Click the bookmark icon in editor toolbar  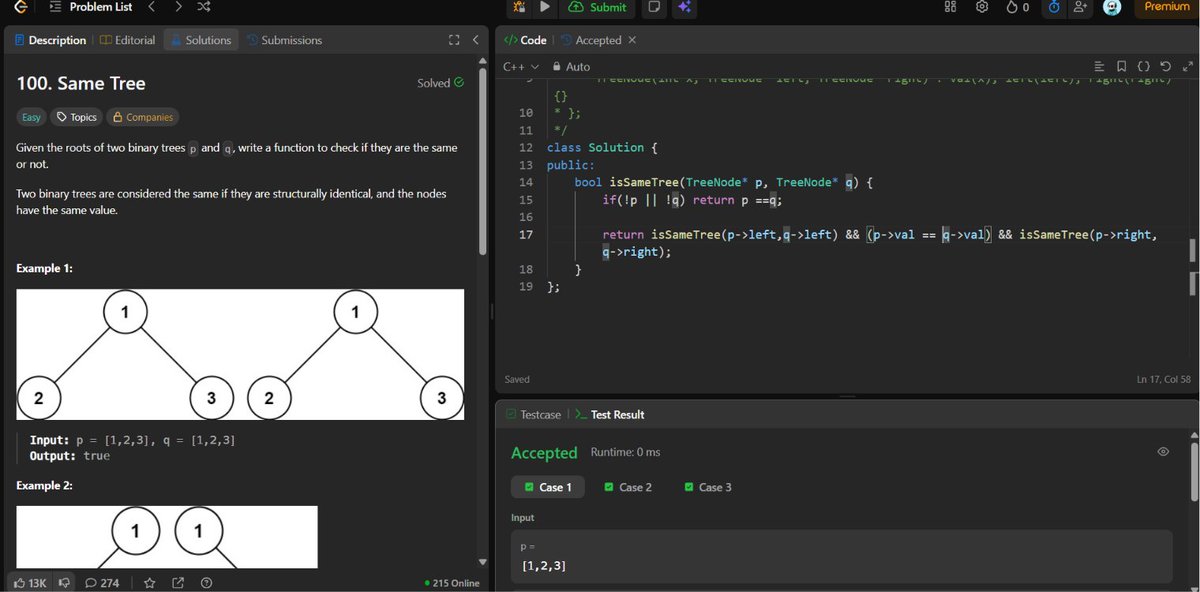(1122, 67)
